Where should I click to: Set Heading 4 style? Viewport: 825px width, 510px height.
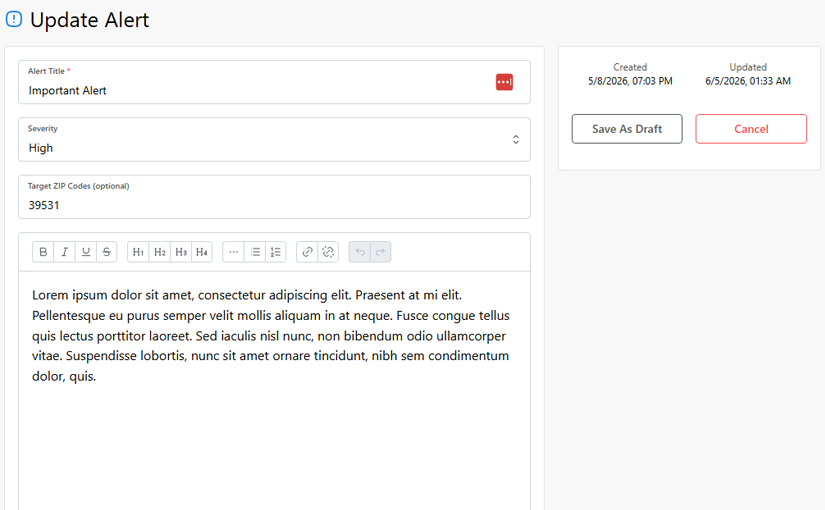[202, 252]
